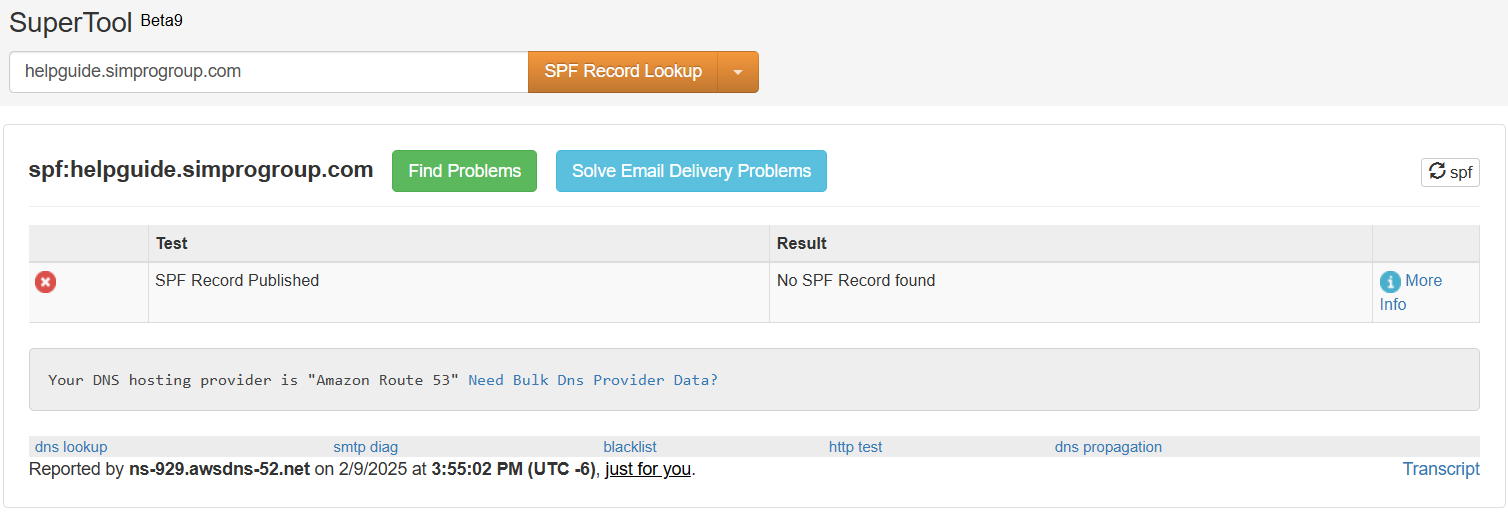The width and height of the screenshot is (1508, 525).
Task: Open the http test link
Action: (855, 447)
